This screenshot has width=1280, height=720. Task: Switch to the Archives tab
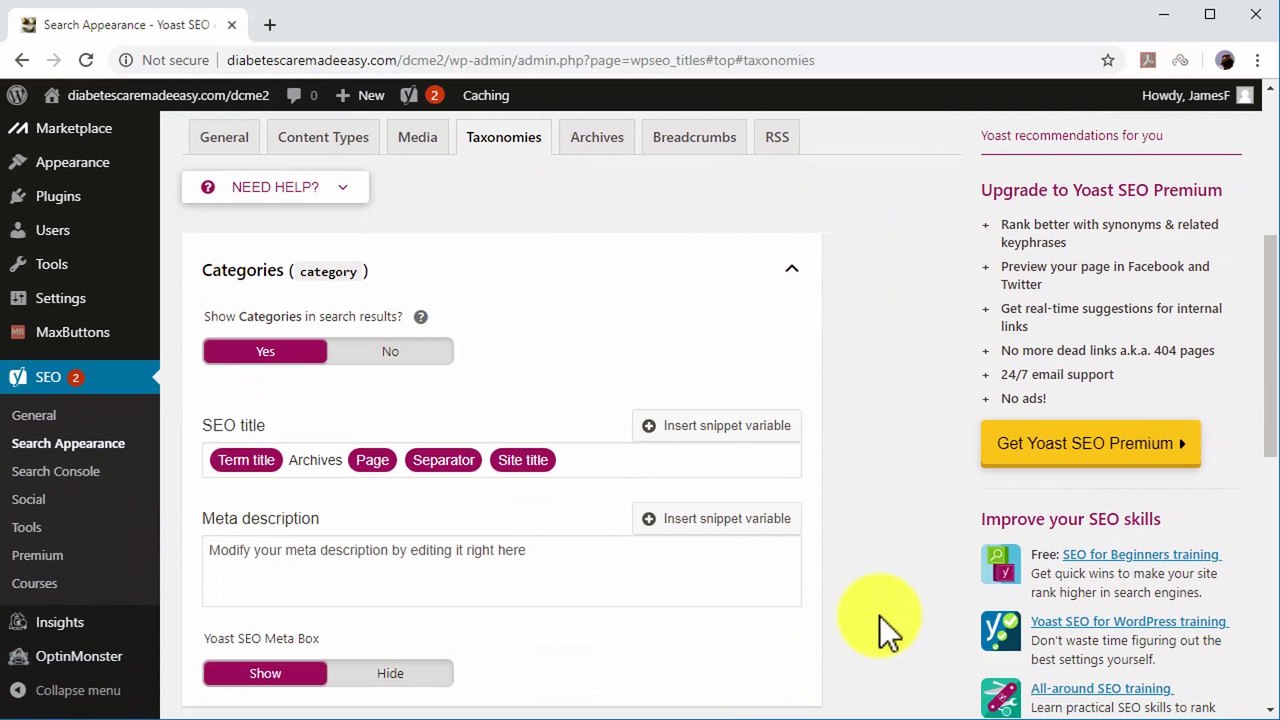coord(597,137)
